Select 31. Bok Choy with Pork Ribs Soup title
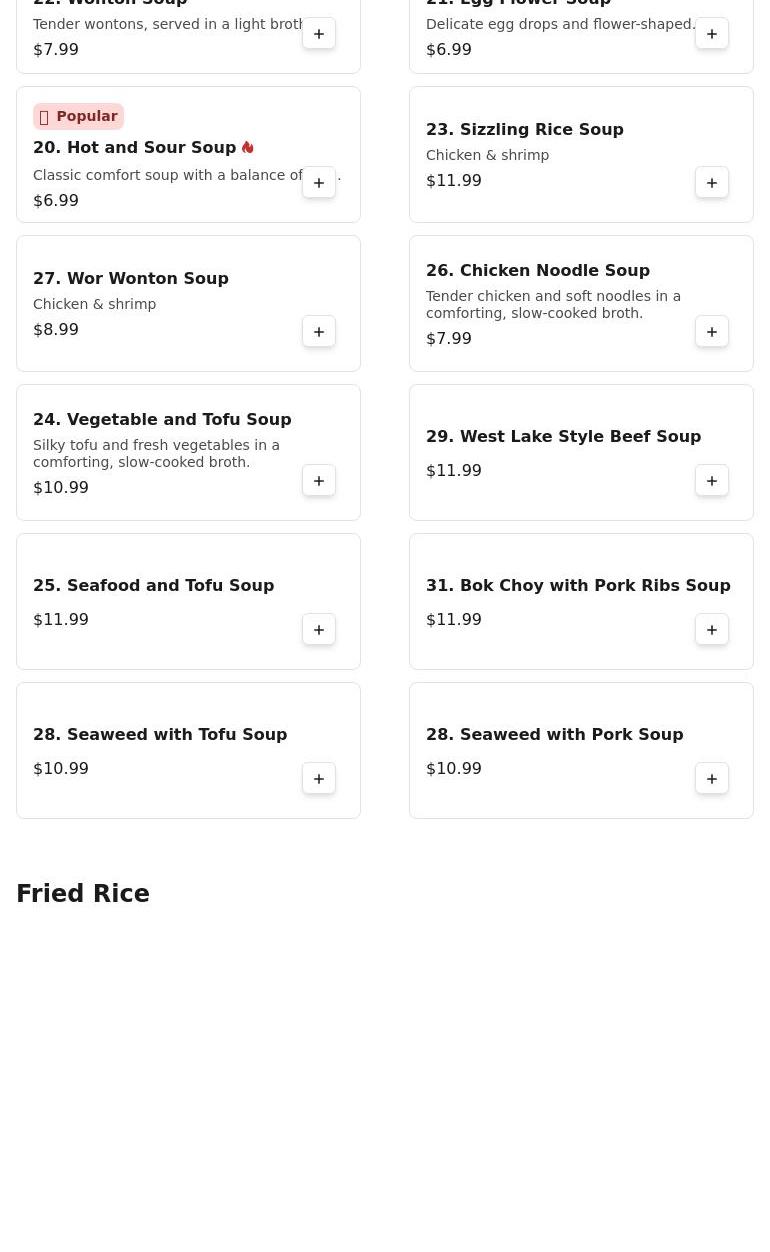This screenshot has height=1252, width=770. pyautogui.click(x=578, y=585)
